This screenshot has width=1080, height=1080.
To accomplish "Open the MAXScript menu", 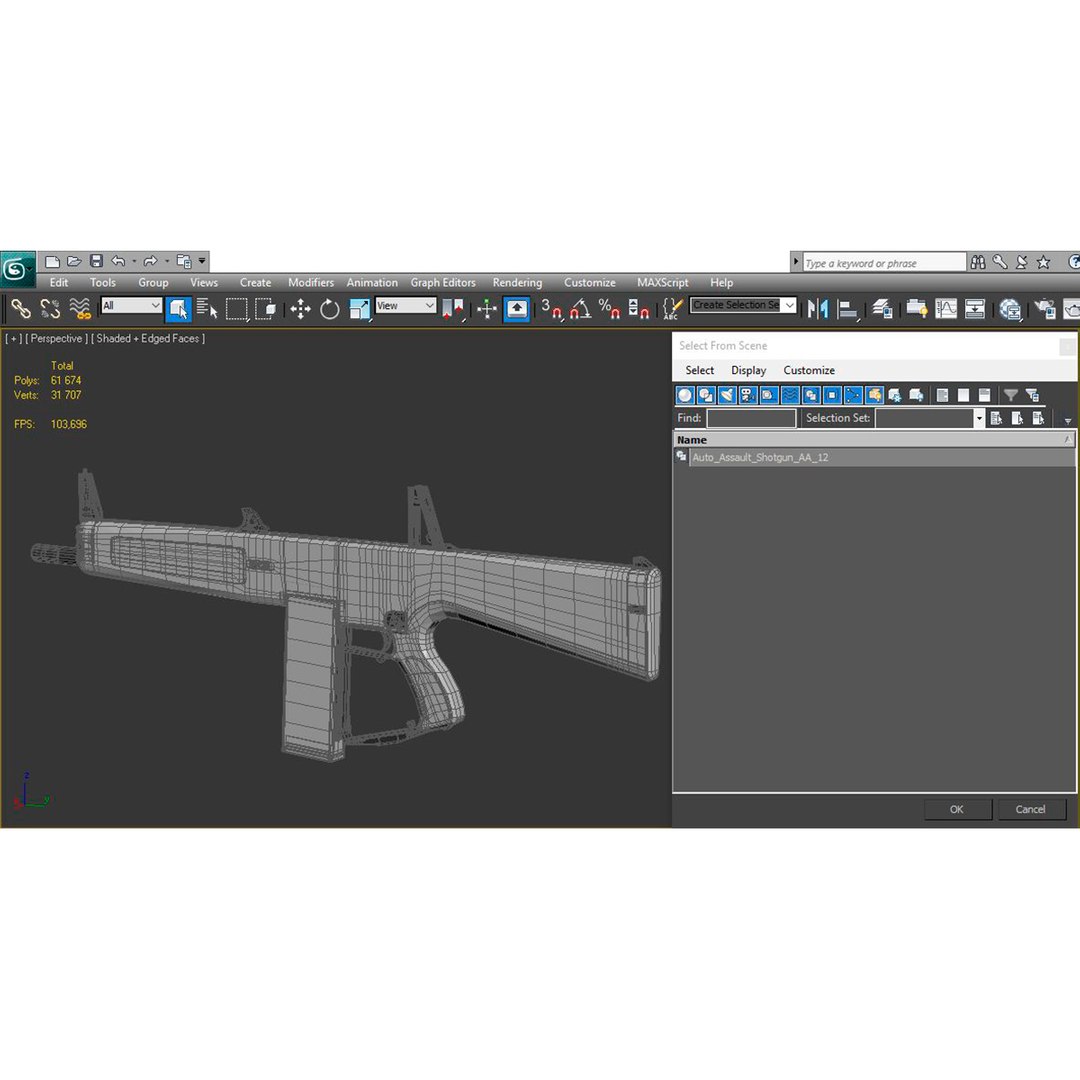I will (x=663, y=282).
